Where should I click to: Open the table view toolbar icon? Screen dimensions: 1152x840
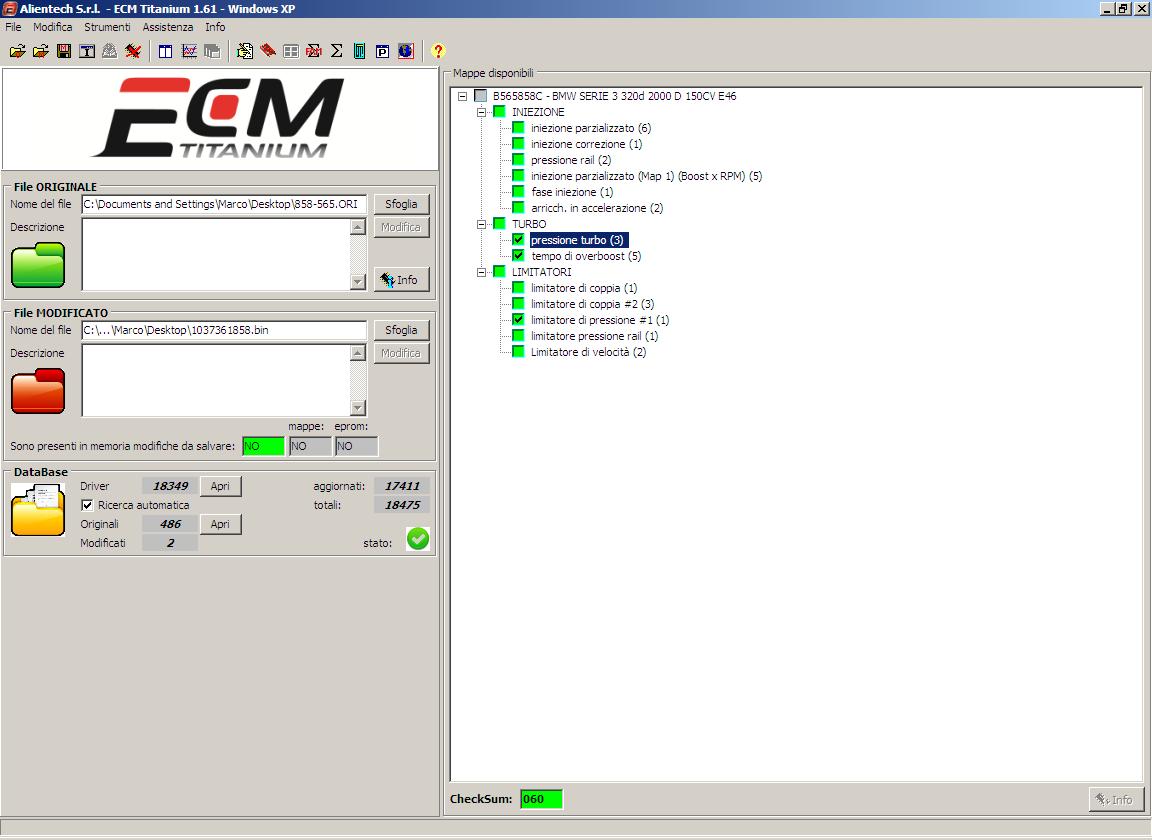click(165, 51)
